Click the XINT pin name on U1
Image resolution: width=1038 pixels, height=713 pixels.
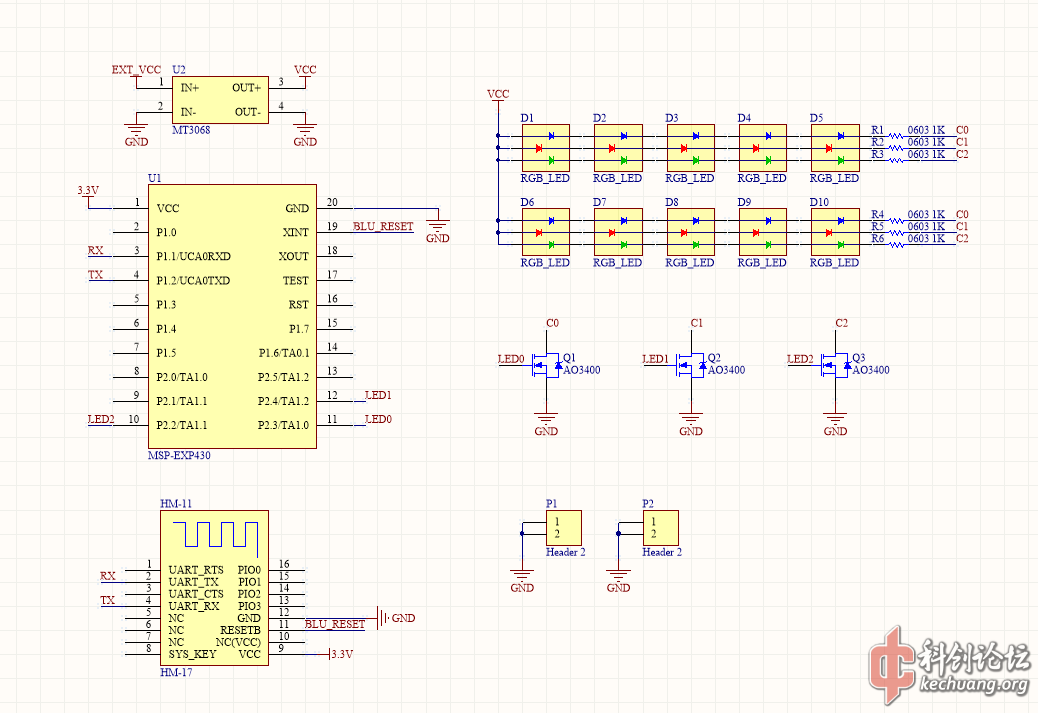click(x=295, y=232)
